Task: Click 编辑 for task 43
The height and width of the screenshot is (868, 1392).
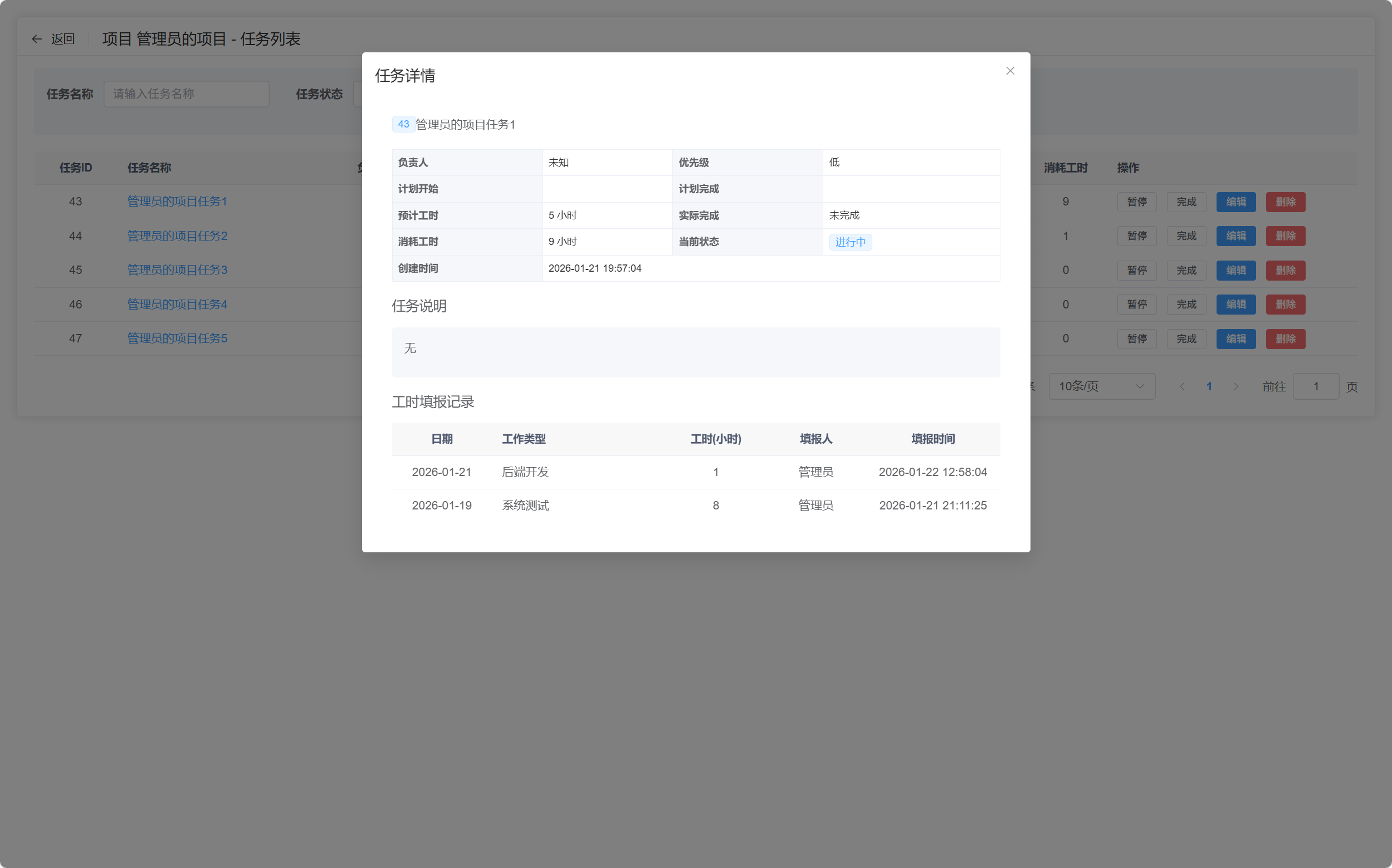Action: point(1236,202)
